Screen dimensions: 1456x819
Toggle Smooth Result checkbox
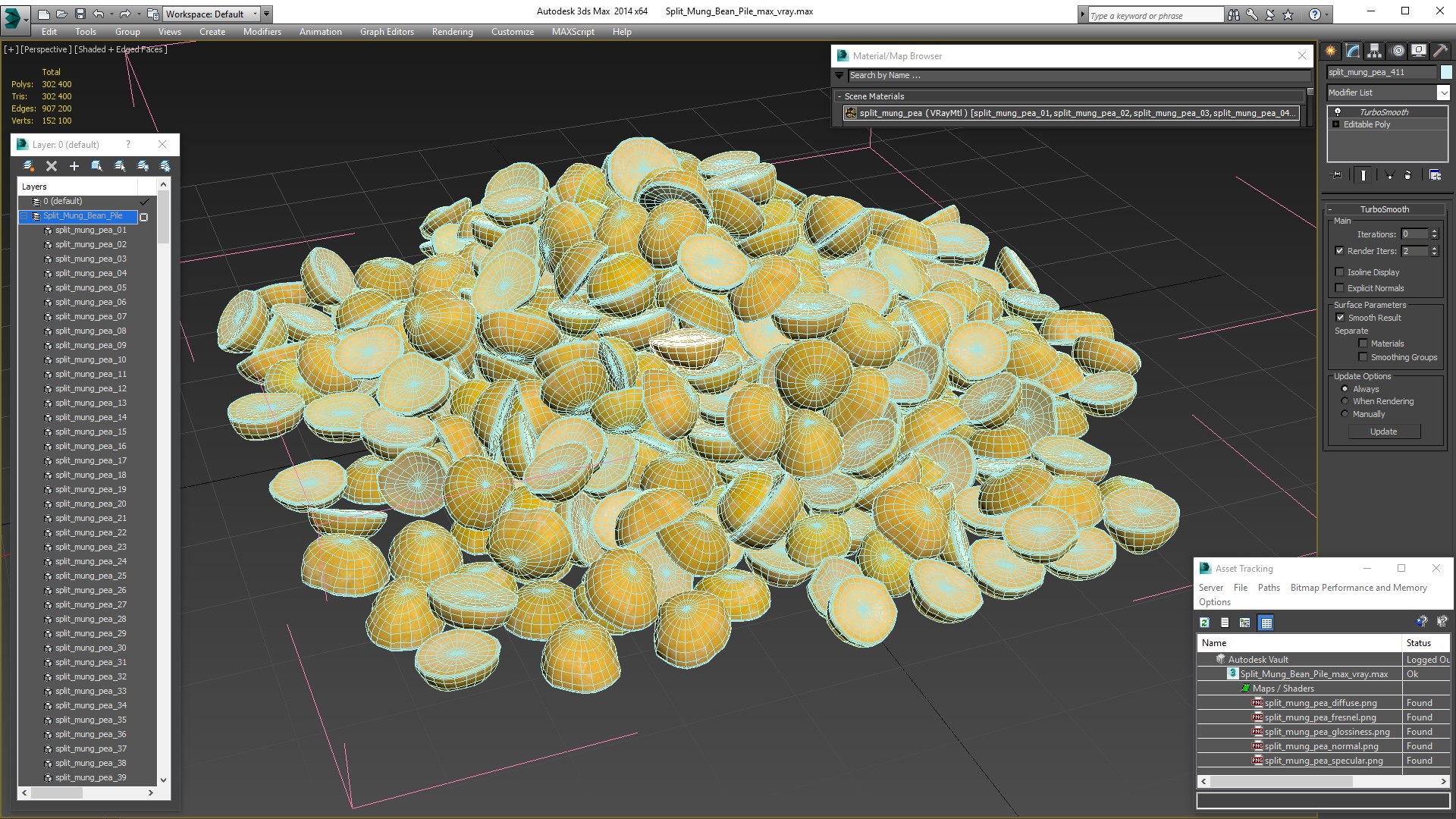1340,318
